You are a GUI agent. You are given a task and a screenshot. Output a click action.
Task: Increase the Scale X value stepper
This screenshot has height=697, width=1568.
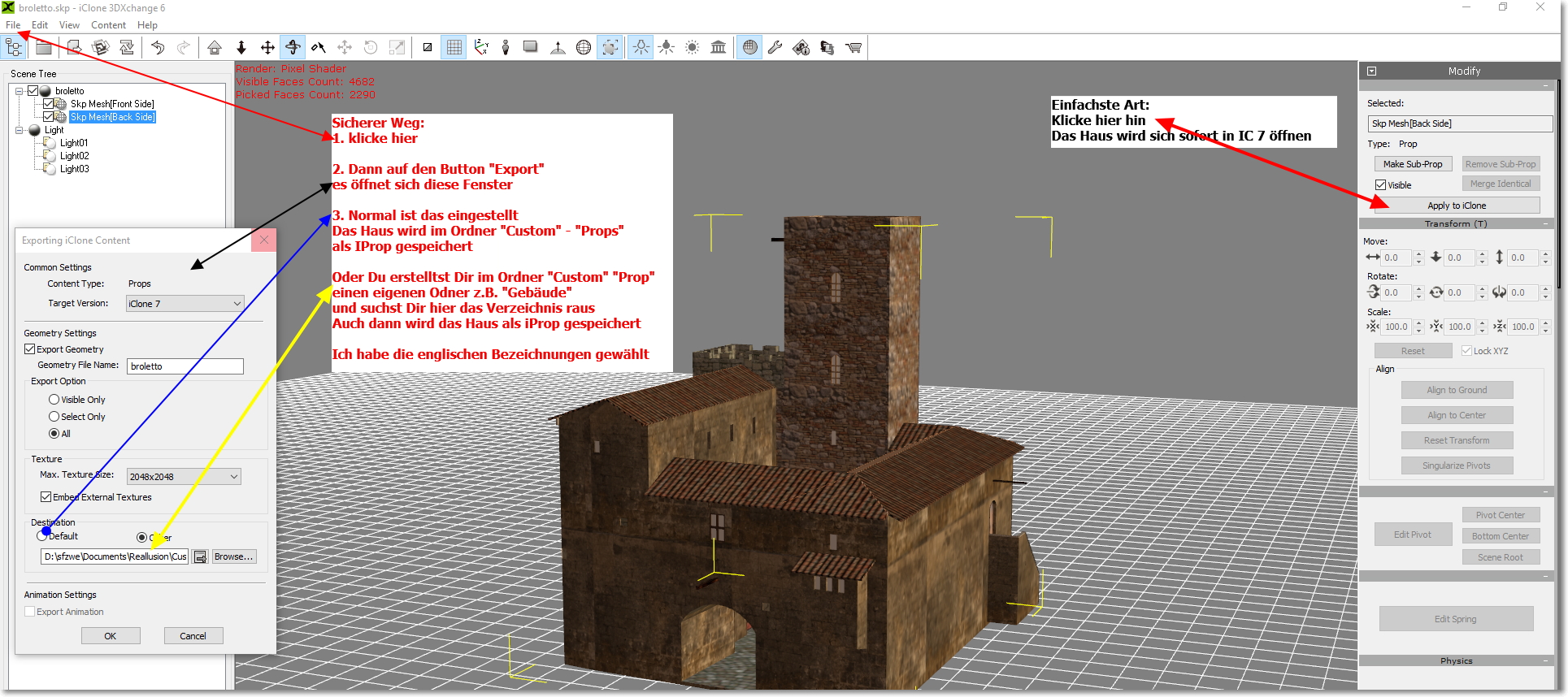(1418, 323)
